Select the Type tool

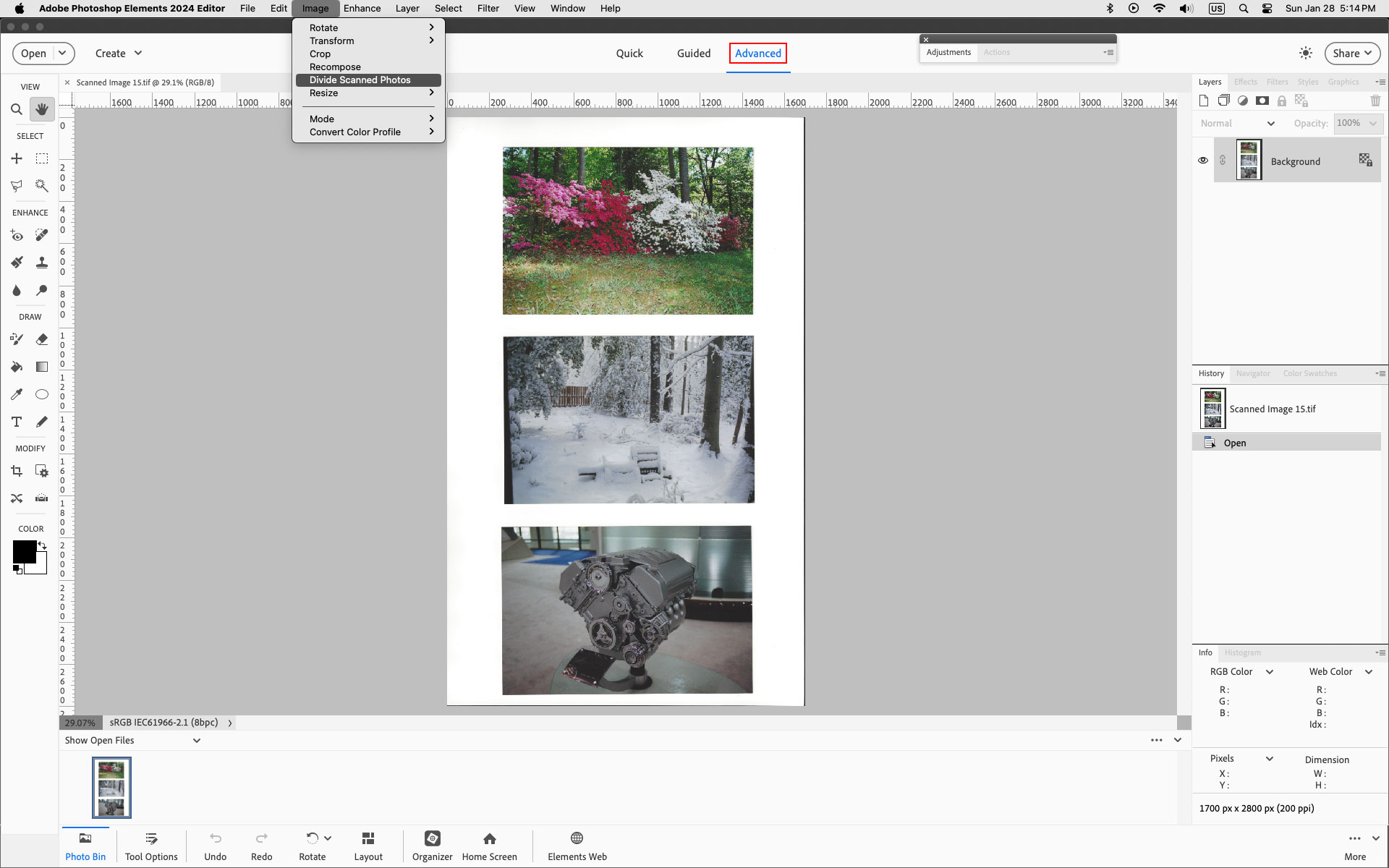click(16, 422)
